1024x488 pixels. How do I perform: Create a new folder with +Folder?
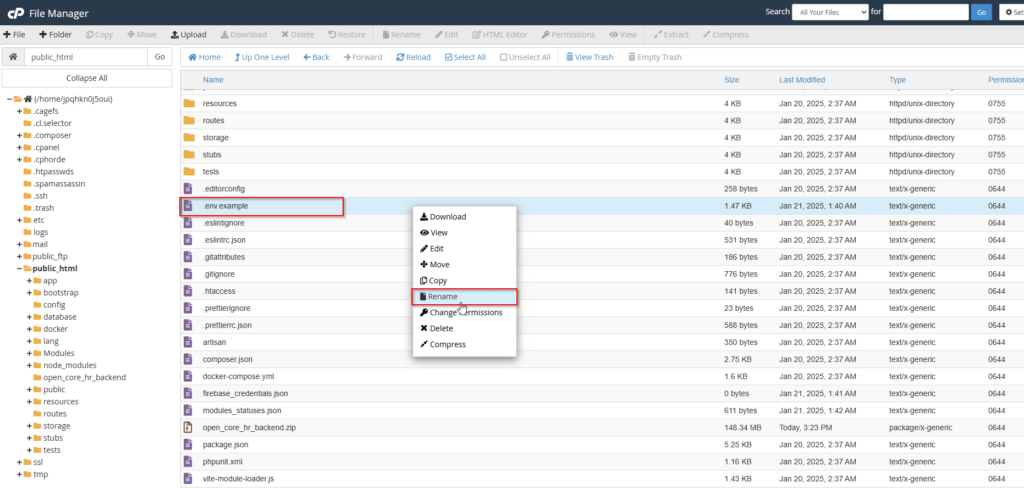coord(56,35)
